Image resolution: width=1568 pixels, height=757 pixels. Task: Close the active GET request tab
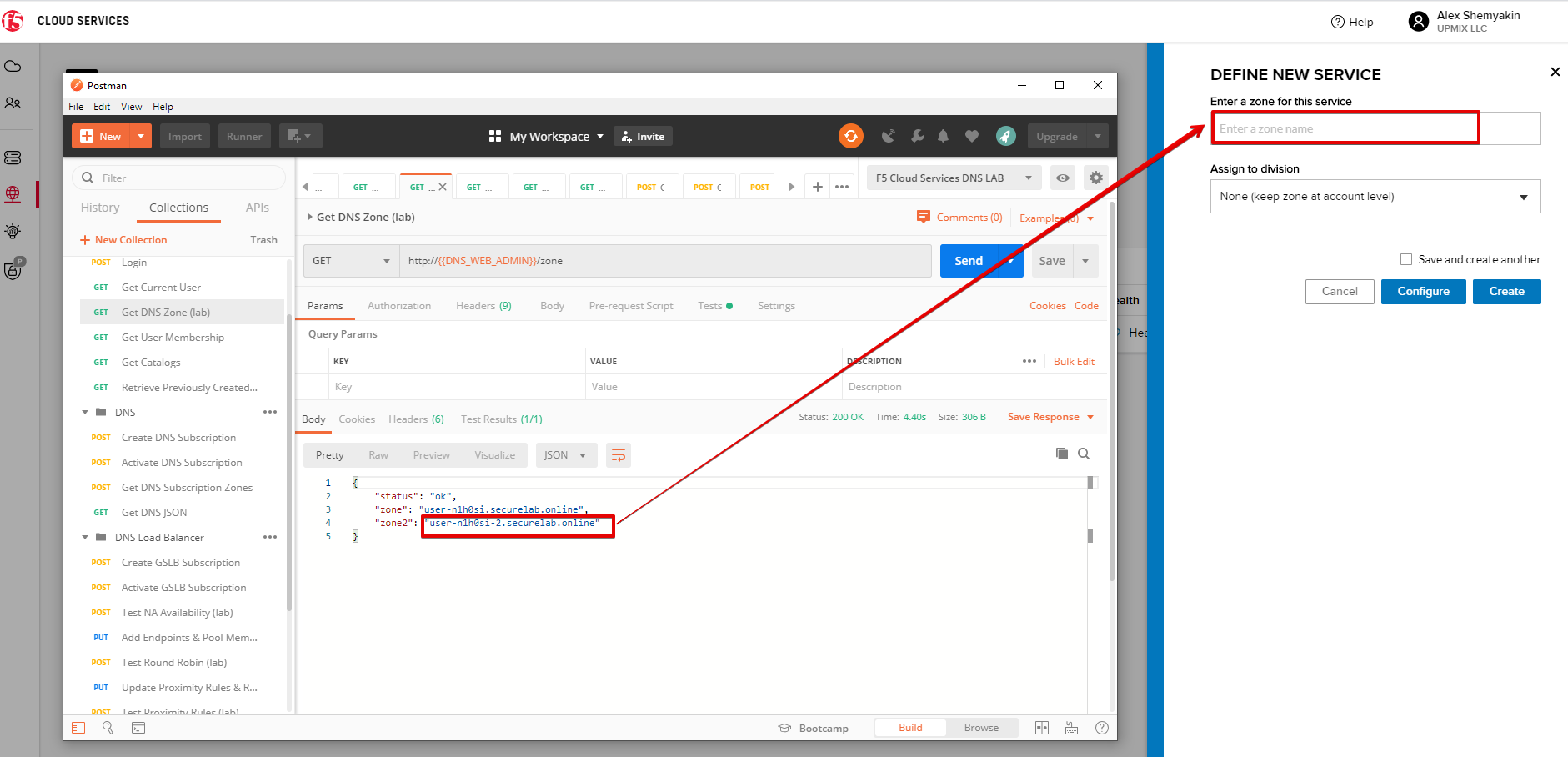[443, 187]
